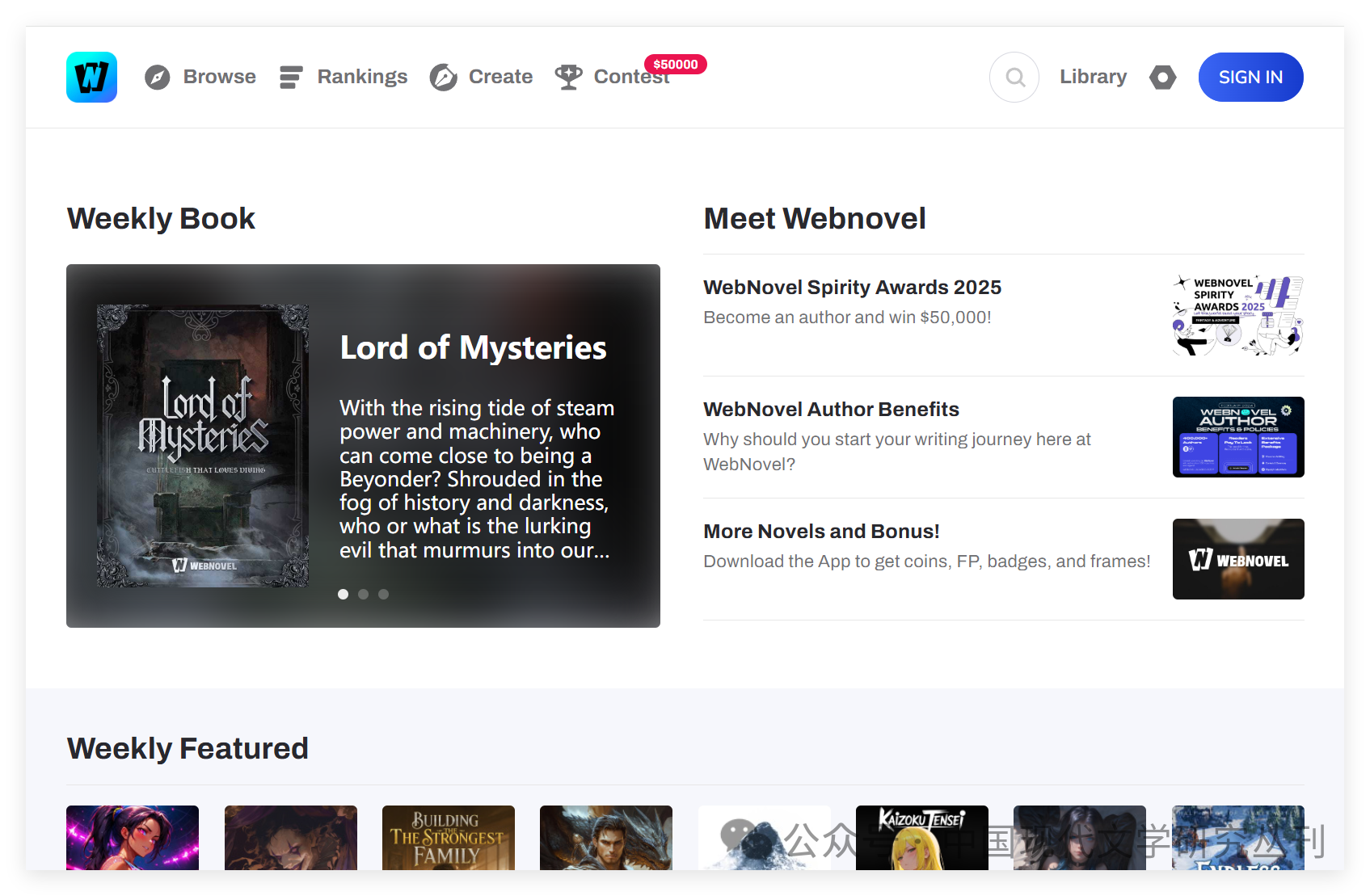Switch to the second carousel slide dot

(364, 595)
